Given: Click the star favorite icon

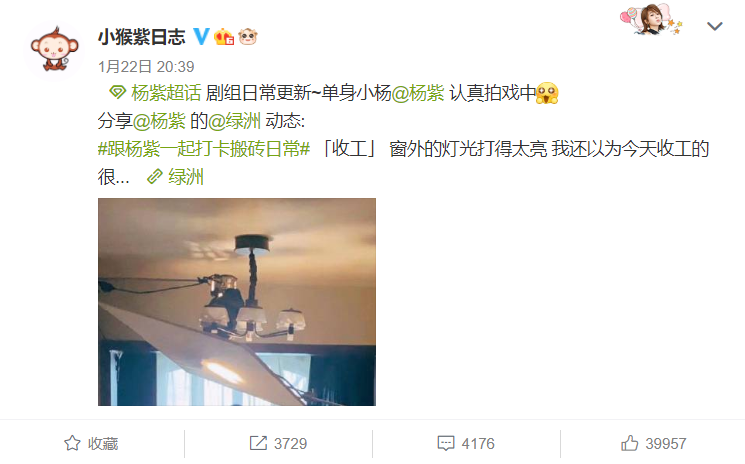Looking at the screenshot, I should click(72, 443).
